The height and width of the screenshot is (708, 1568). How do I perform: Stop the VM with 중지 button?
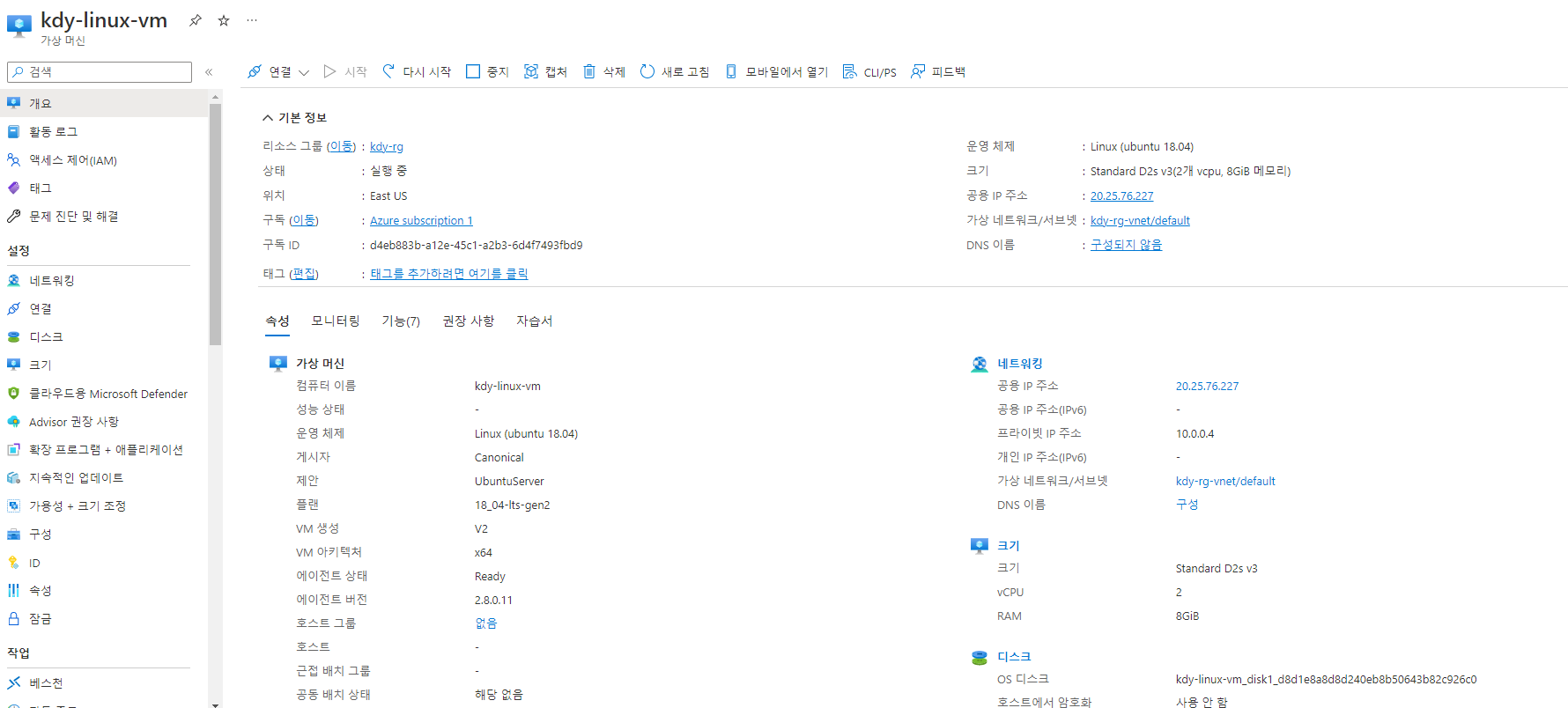click(487, 72)
